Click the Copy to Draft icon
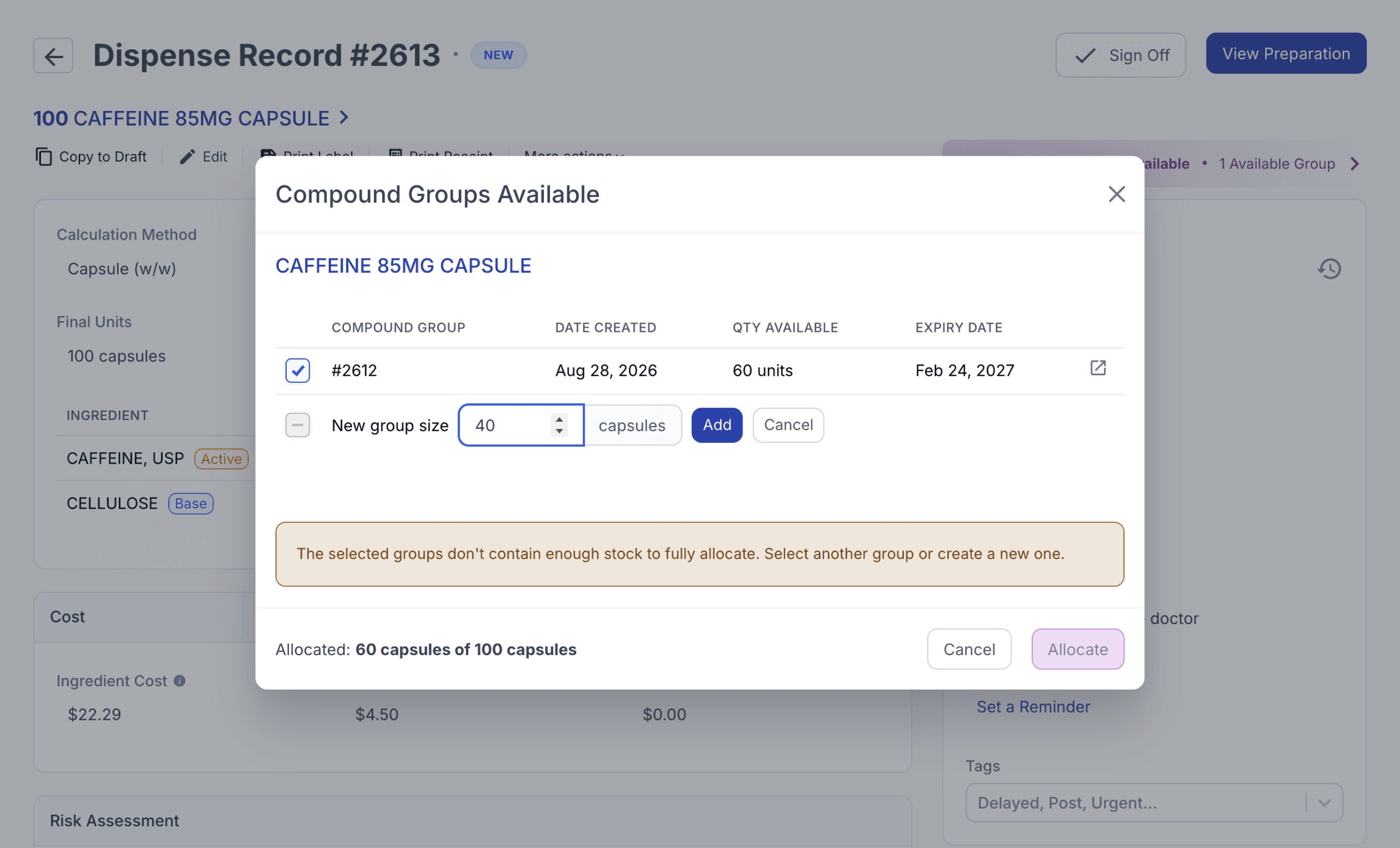 coord(44,156)
